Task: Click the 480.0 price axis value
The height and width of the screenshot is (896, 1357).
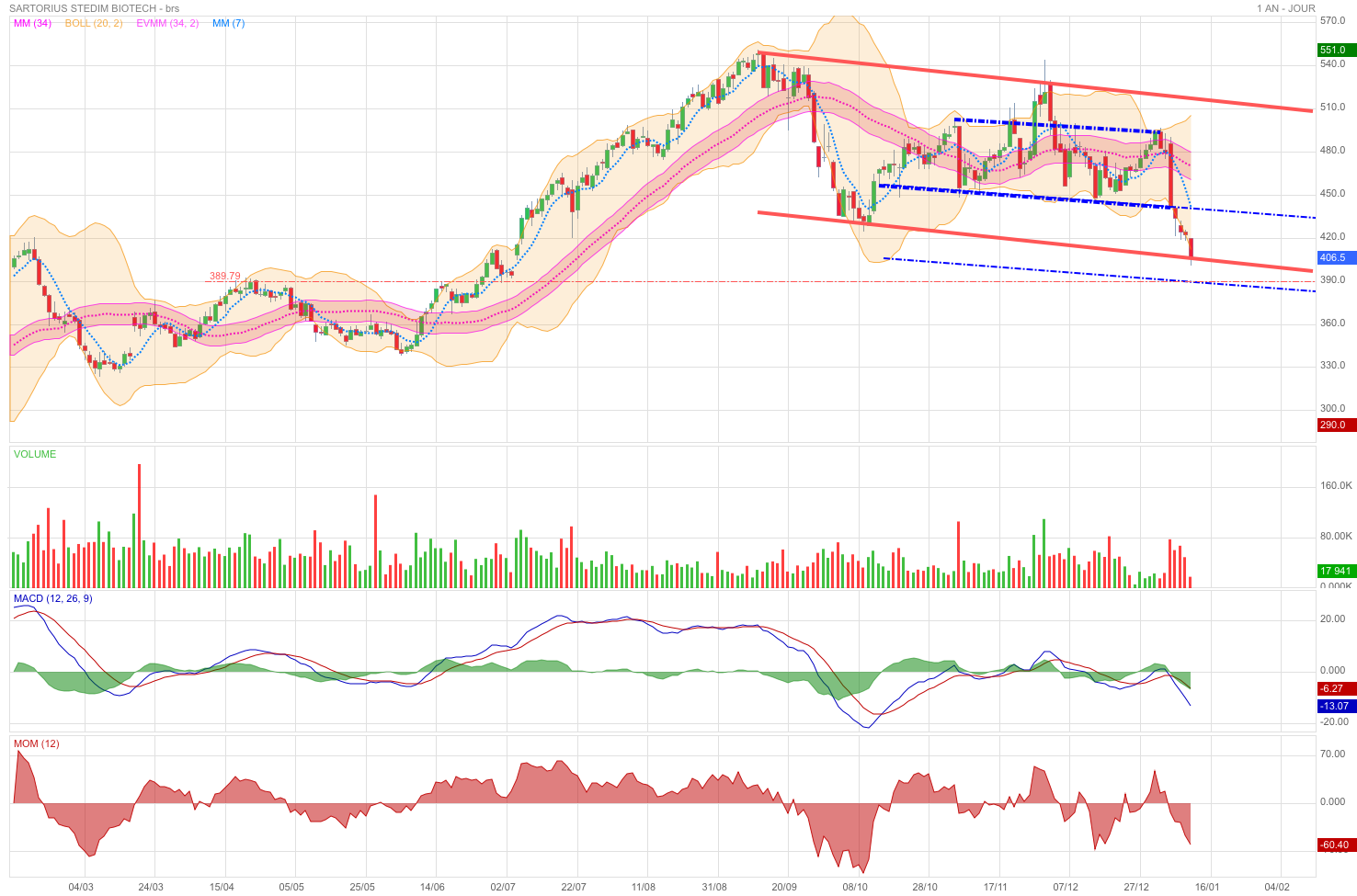Action: pos(1333,150)
